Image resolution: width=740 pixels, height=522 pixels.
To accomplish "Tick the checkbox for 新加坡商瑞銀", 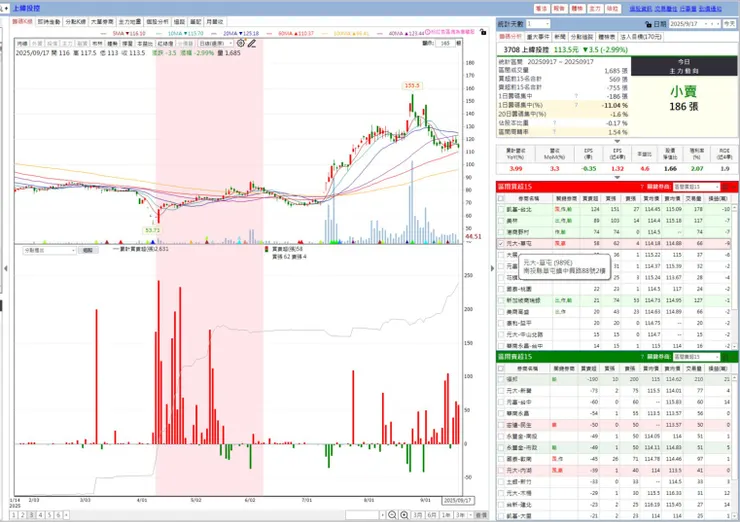I will (501, 300).
